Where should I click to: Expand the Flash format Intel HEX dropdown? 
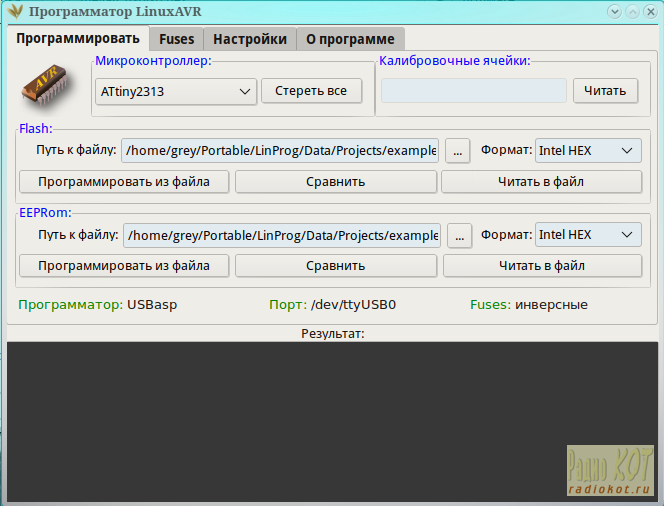588,151
